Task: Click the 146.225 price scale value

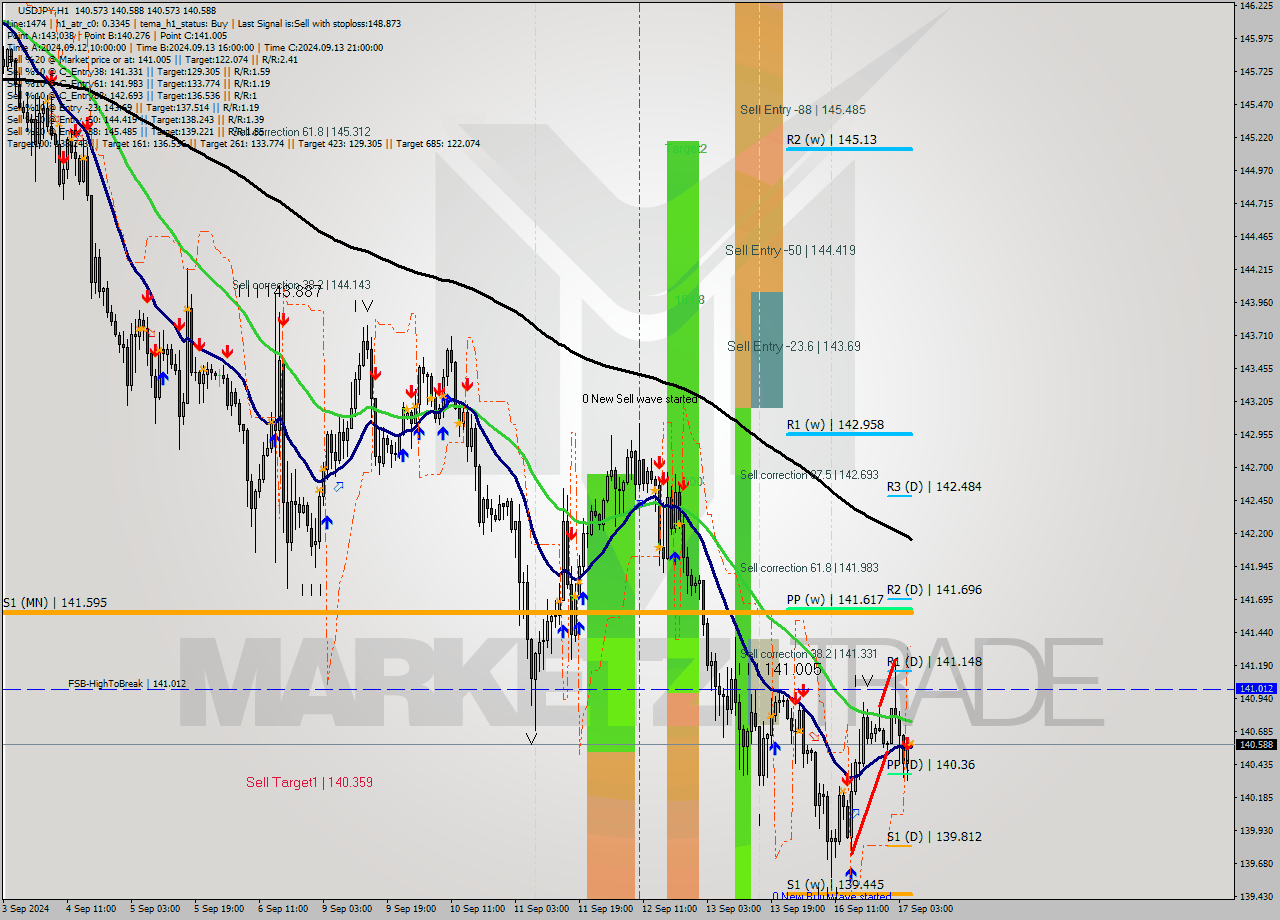Action: 1255,6
